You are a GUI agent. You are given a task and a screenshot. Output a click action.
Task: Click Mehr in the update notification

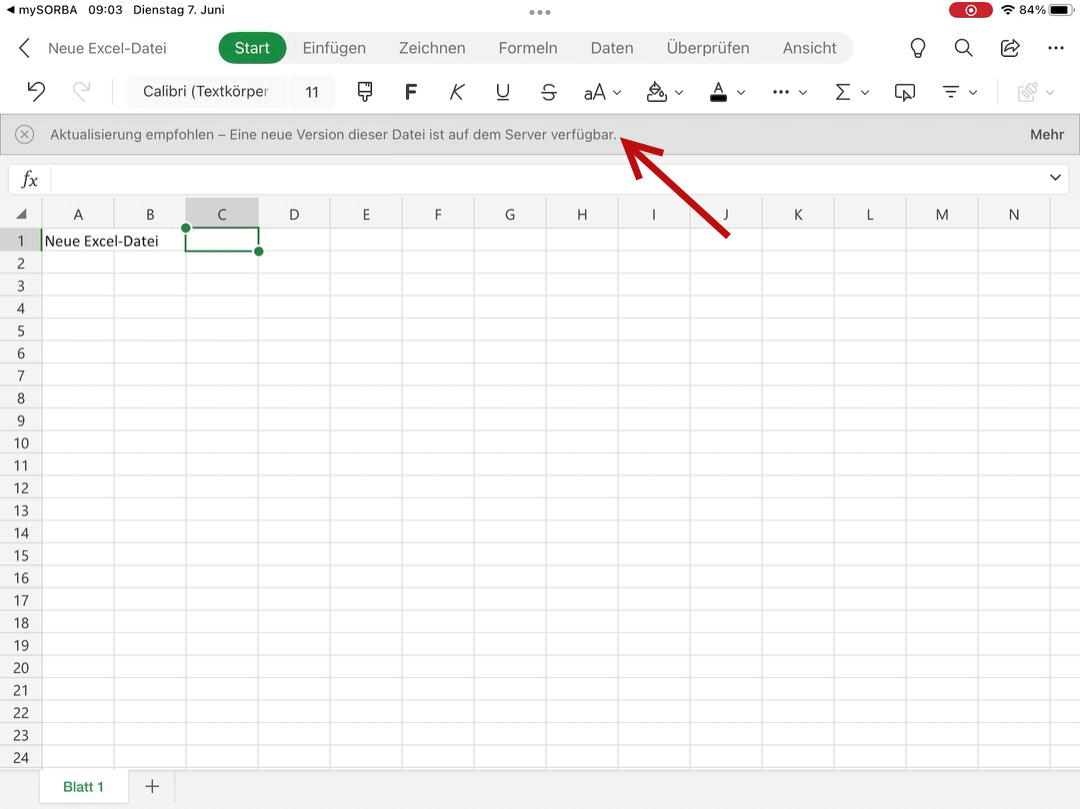[x=1046, y=134]
